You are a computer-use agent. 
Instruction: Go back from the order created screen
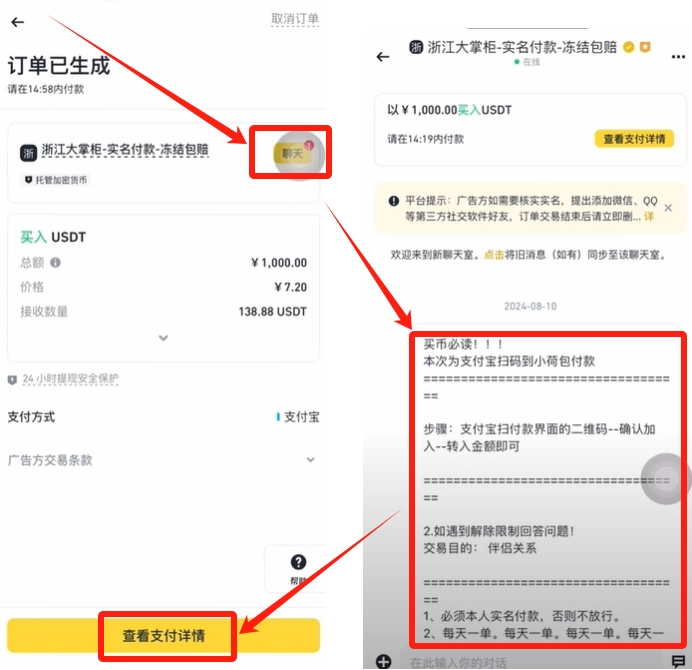(x=17, y=22)
